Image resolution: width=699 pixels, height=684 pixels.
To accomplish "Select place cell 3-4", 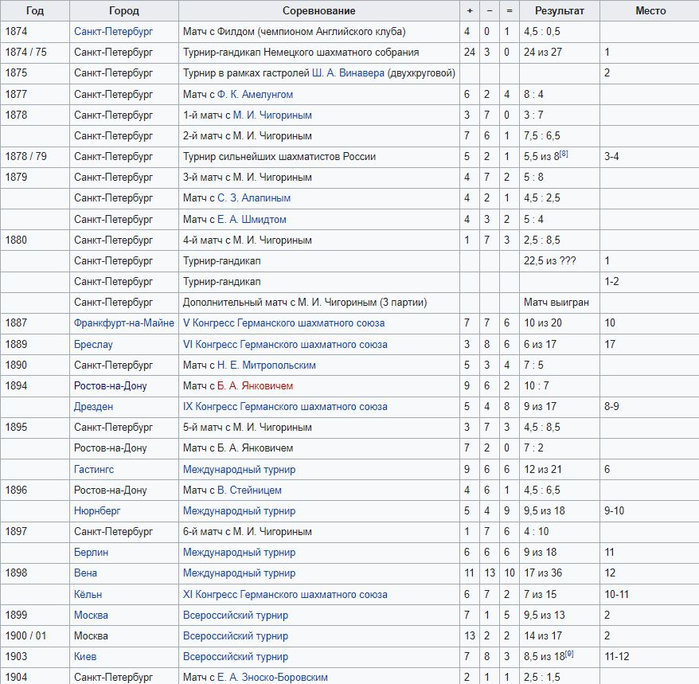I will [650, 157].
